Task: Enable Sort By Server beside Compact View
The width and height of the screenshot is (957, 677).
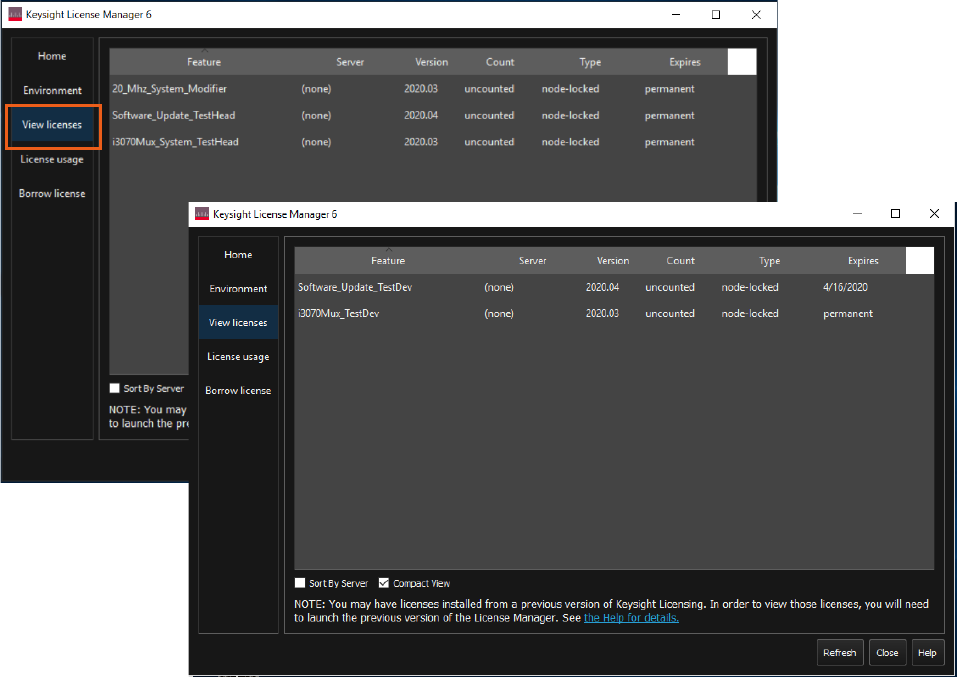Action: [301, 583]
